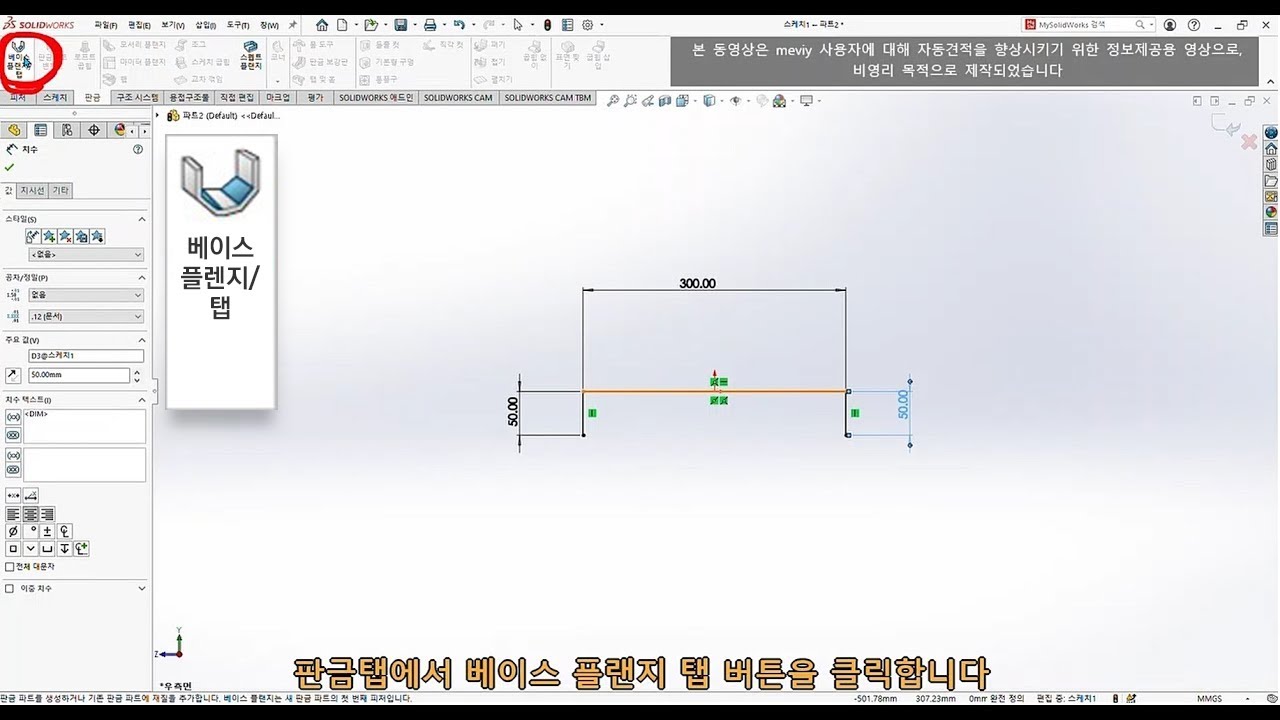Screen dimensions: 1280x720
Task: Click the Display Style cube icon
Action: click(709, 100)
